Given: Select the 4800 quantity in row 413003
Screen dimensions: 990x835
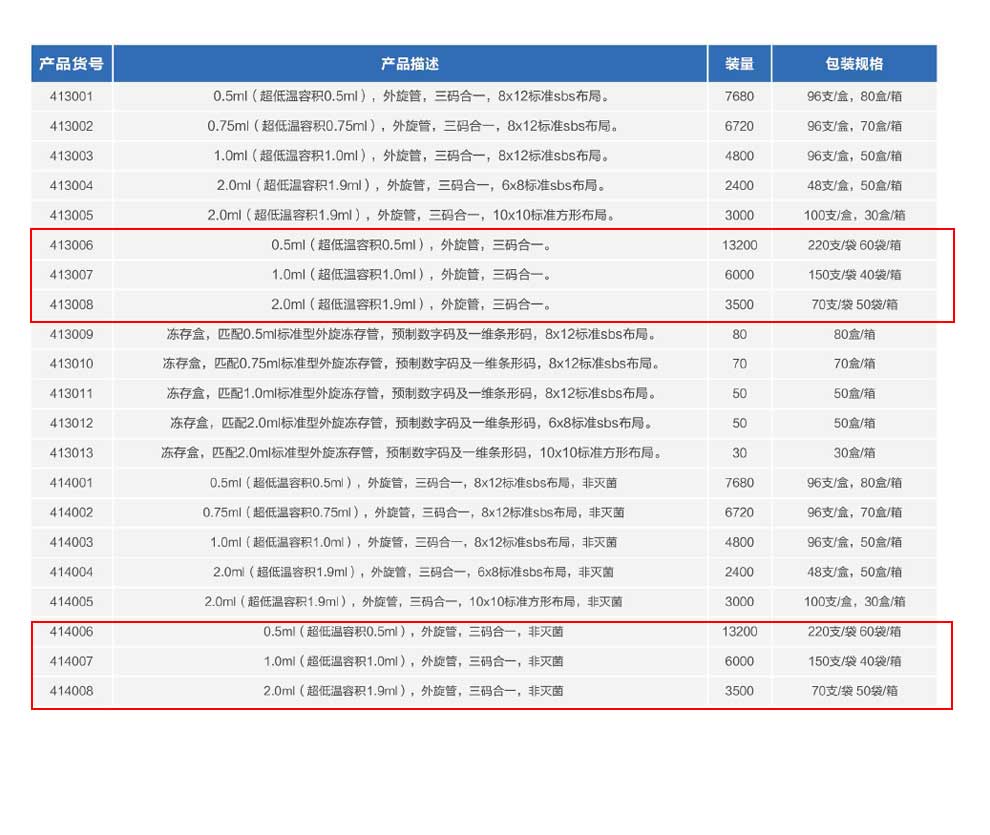Looking at the screenshot, I should pos(739,156).
